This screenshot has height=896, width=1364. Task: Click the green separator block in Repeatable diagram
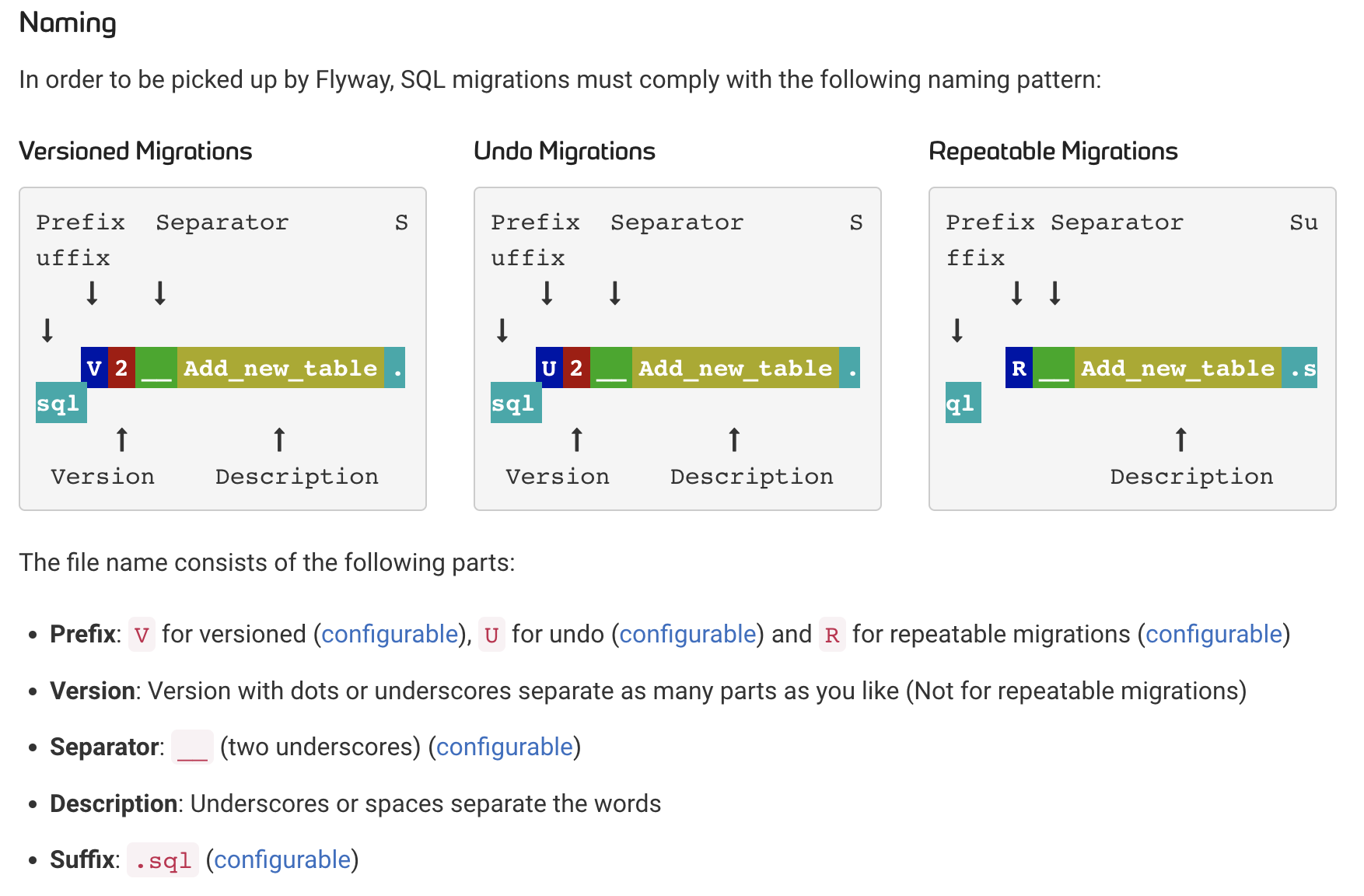coord(1054,368)
